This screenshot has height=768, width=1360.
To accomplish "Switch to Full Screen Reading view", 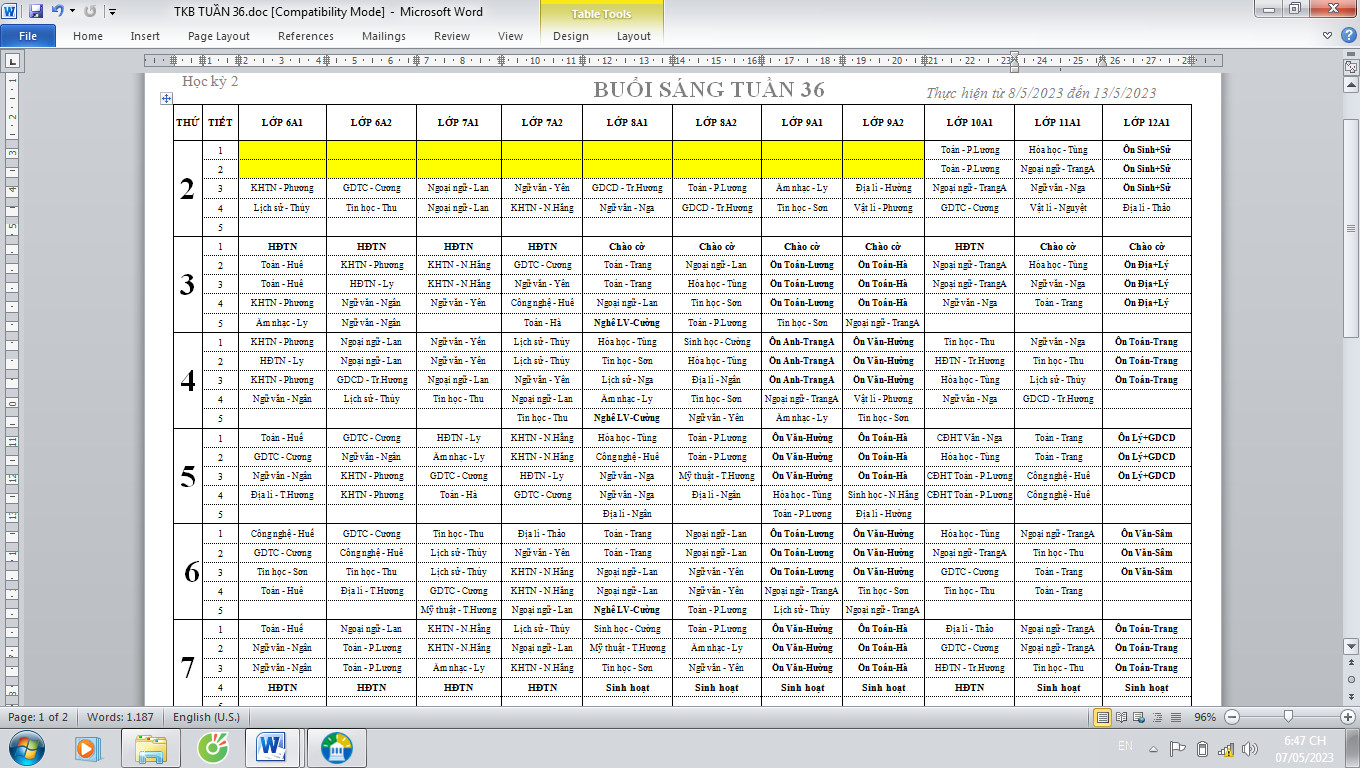I will pos(1121,717).
